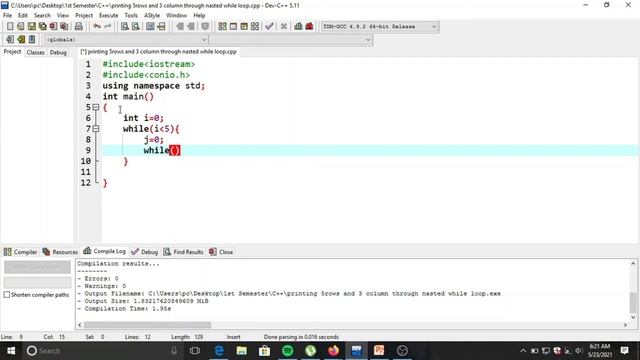The image size is (640, 360).
Task: Unindent the selection using toolbar icon
Action: pos(191,27)
